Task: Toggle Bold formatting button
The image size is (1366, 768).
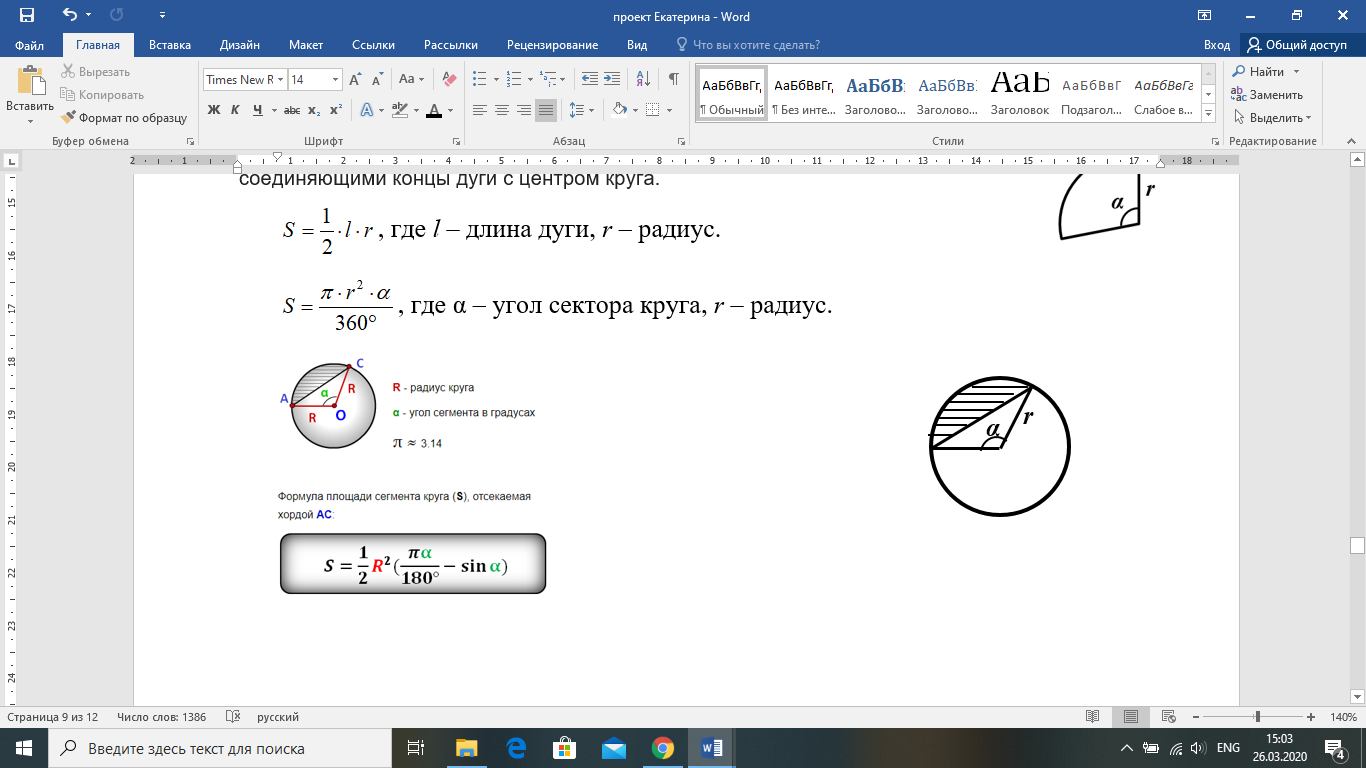Action: [213, 110]
